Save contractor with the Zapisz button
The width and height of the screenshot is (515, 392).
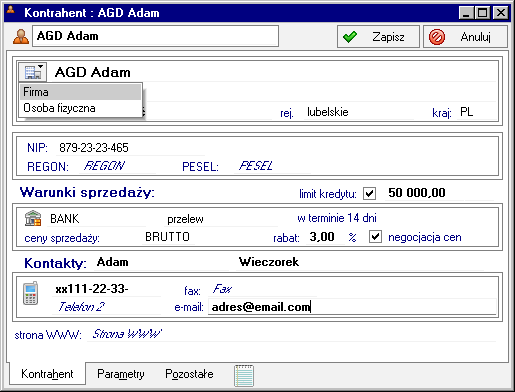point(378,37)
